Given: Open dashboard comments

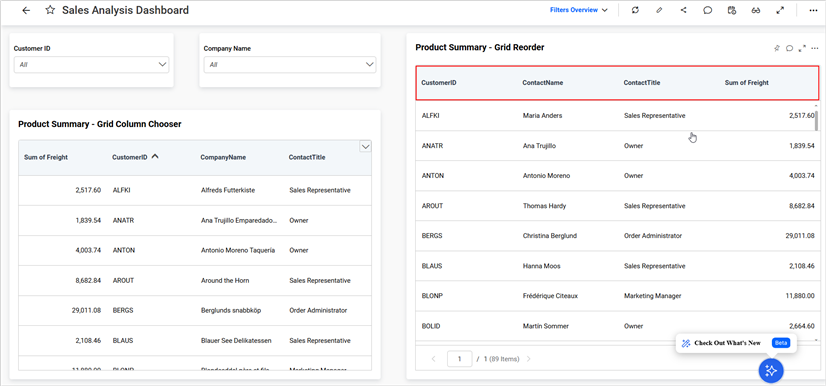Looking at the screenshot, I should (x=707, y=10).
